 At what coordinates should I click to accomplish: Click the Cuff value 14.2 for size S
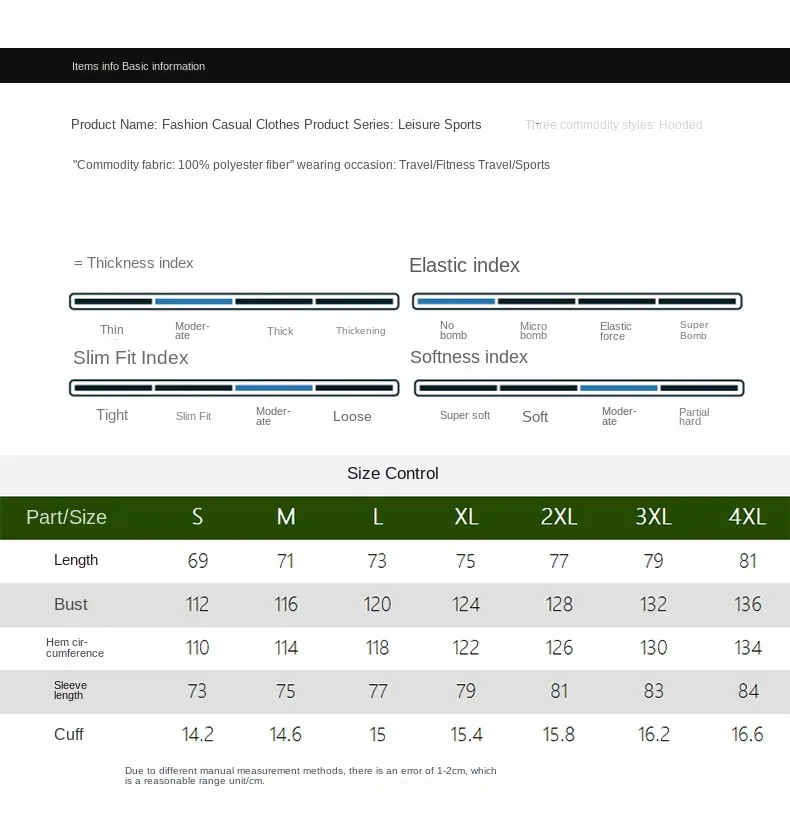pyautogui.click(x=198, y=734)
